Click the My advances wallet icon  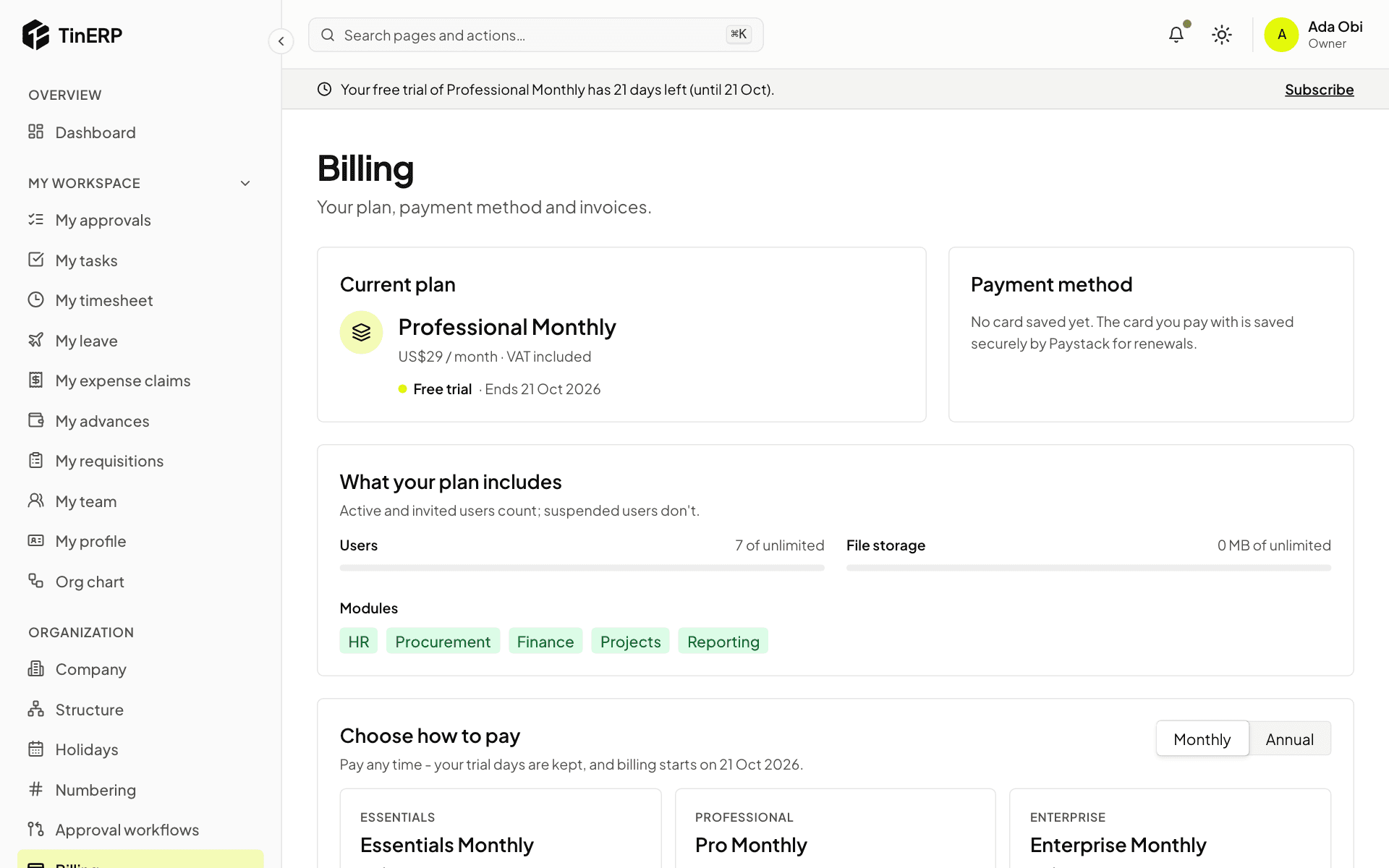point(35,420)
